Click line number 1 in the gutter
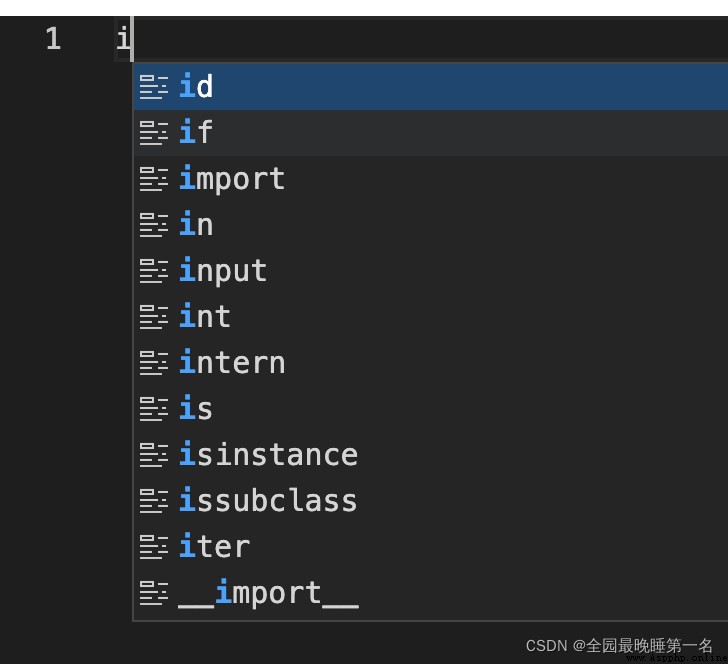This screenshot has height=664, width=728. 53,38
